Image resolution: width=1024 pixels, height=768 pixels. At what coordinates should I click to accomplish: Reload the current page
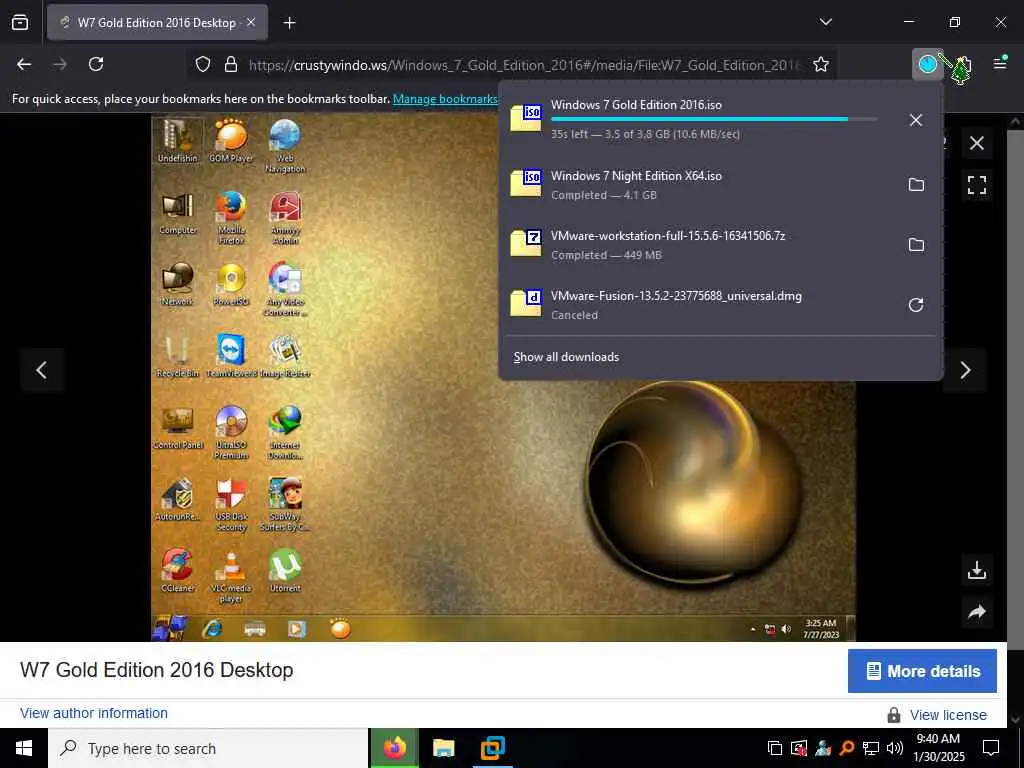pyautogui.click(x=96, y=64)
